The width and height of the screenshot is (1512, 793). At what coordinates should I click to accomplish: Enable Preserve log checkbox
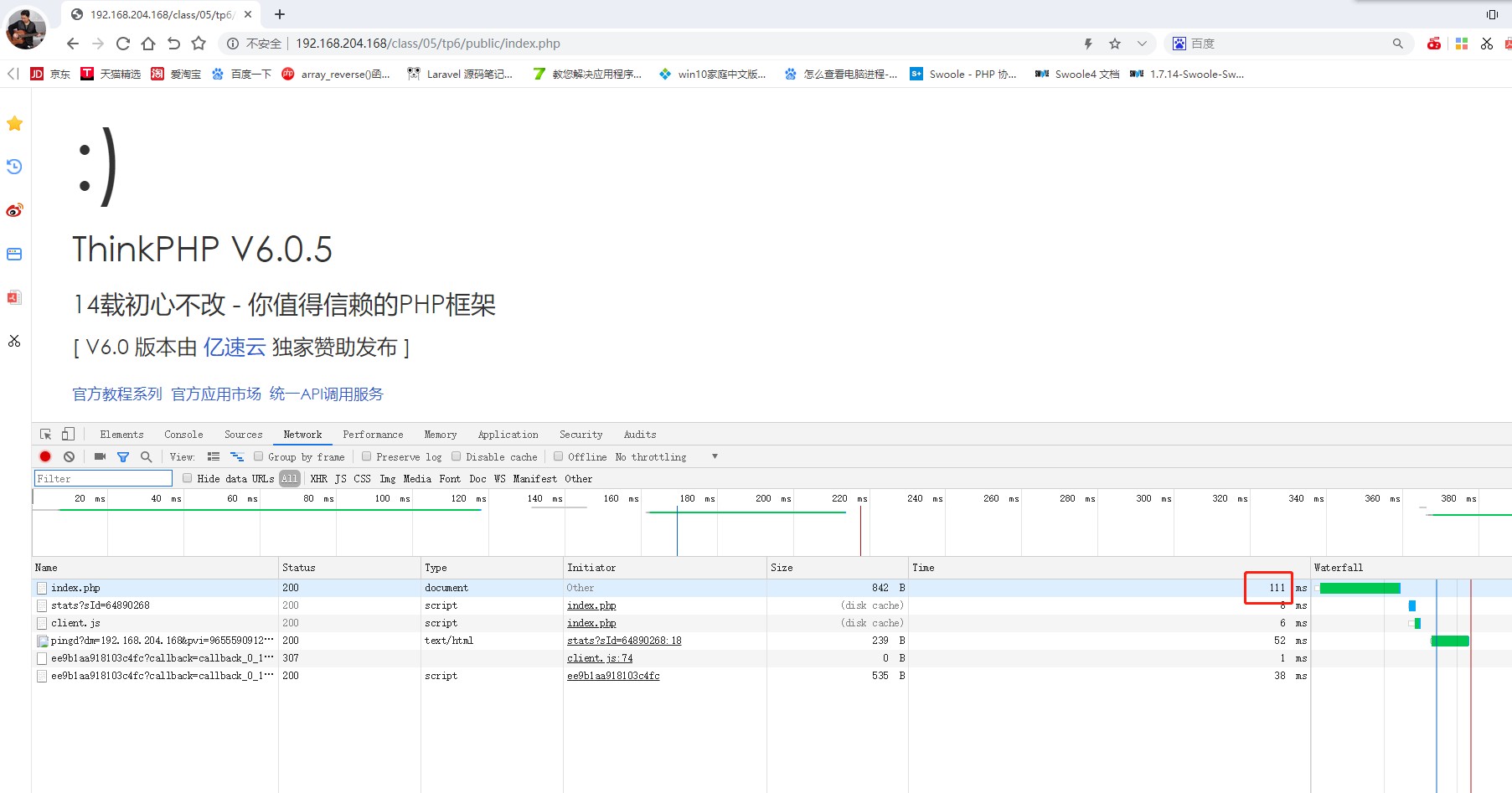[x=366, y=456]
